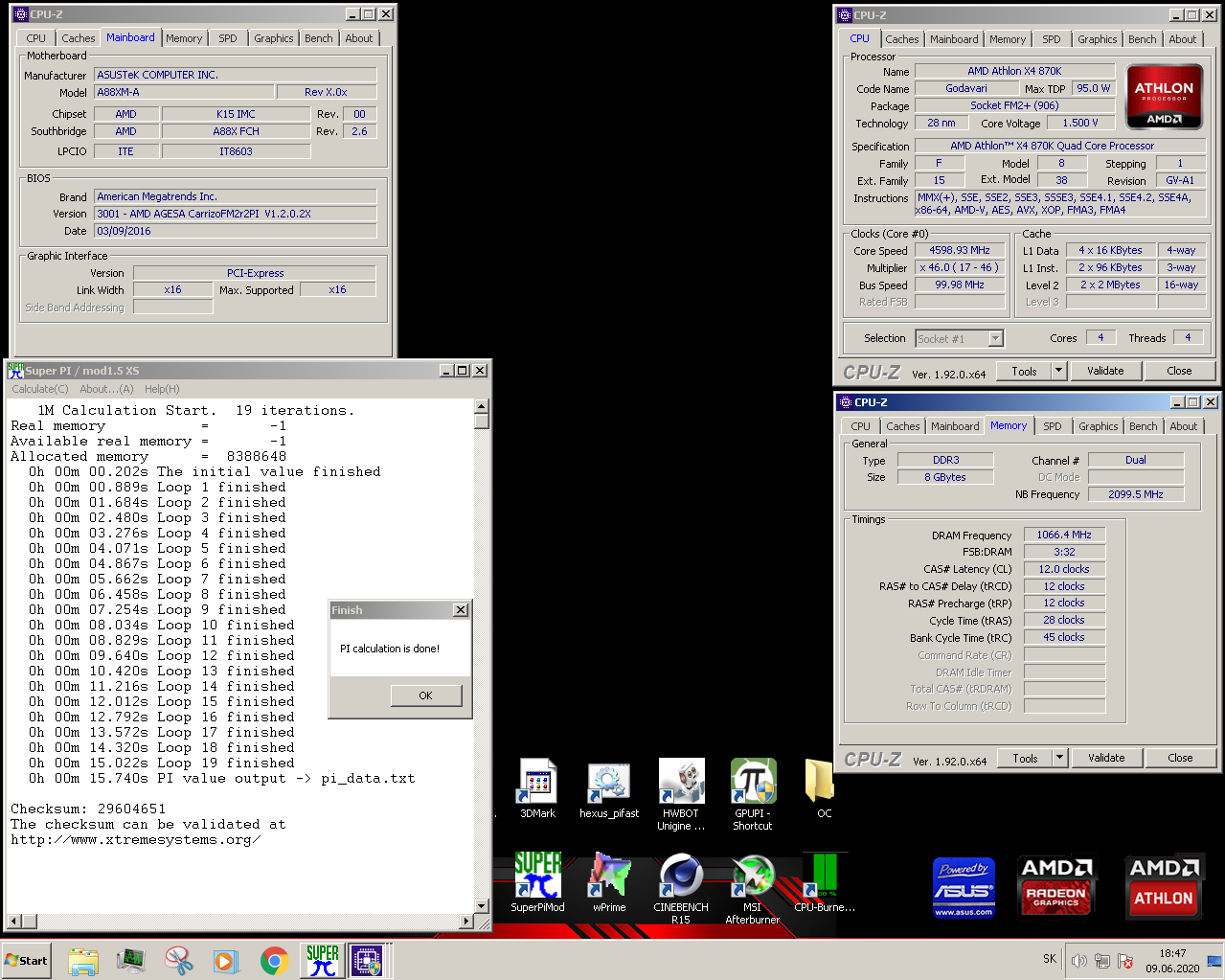Image resolution: width=1225 pixels, height=980 pixels.
Task: Switch to CPU-Z via its taskbar icon
Action: (367, 960)
